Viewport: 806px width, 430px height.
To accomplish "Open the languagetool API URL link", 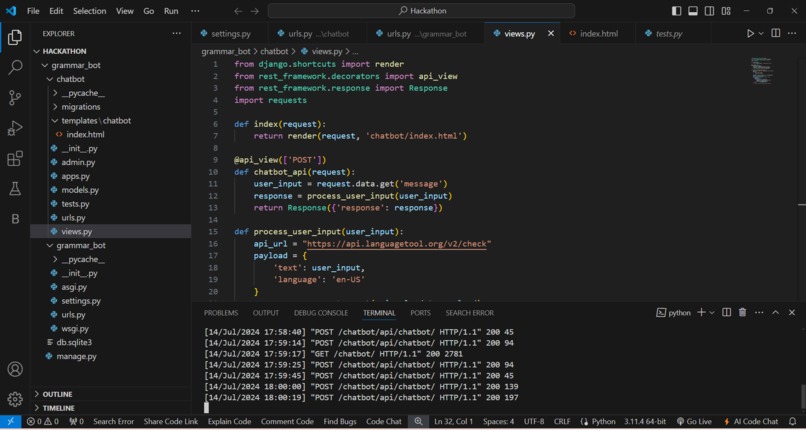I will (x=396, y=244).
